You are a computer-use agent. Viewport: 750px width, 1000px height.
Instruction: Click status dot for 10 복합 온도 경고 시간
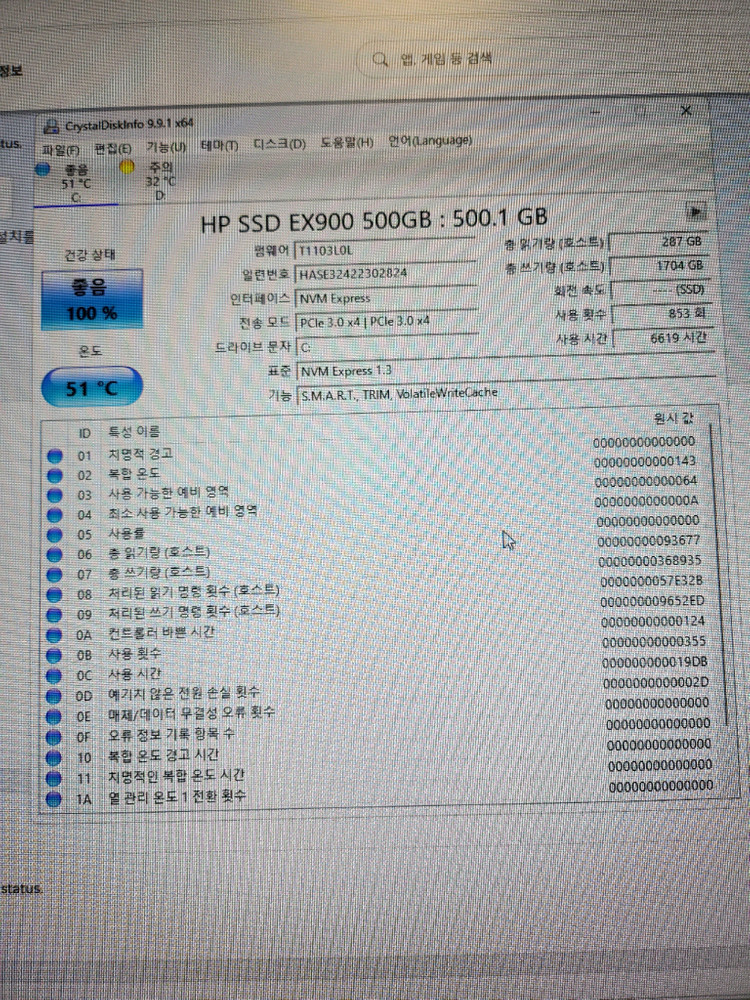[x=54, y=758]
